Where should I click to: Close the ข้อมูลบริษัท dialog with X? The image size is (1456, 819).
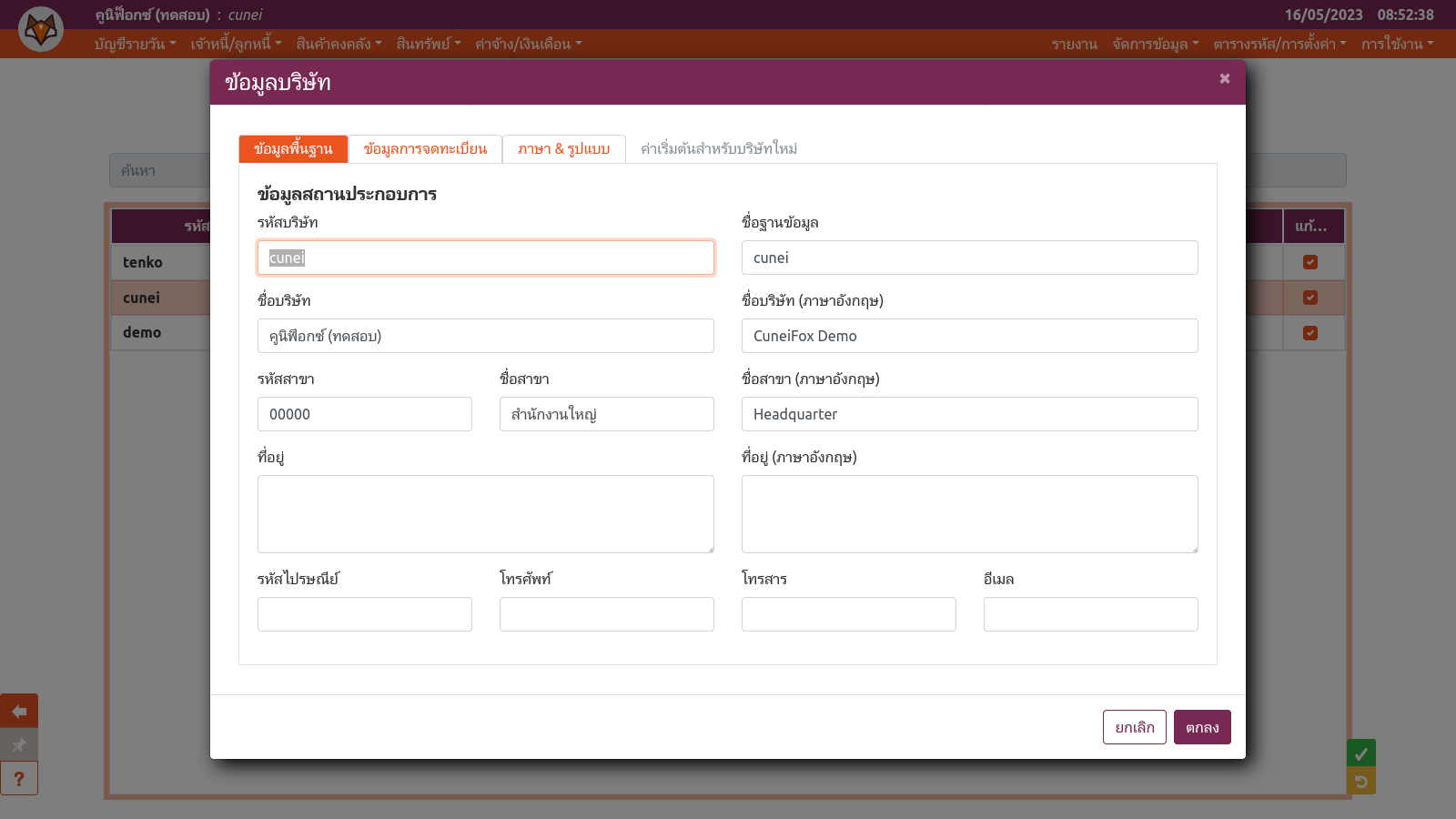point(1225,79)
